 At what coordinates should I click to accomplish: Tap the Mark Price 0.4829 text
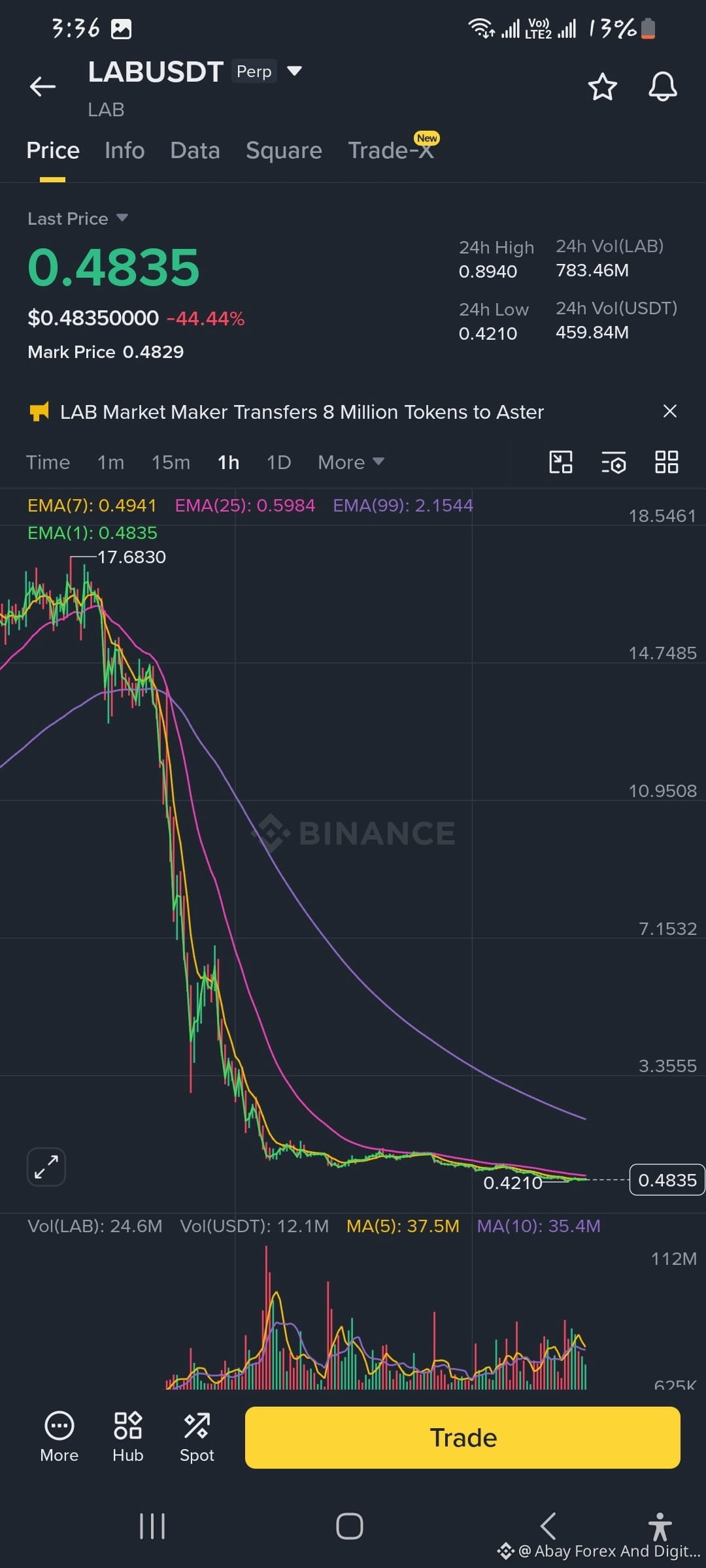(x=106, y=351)
